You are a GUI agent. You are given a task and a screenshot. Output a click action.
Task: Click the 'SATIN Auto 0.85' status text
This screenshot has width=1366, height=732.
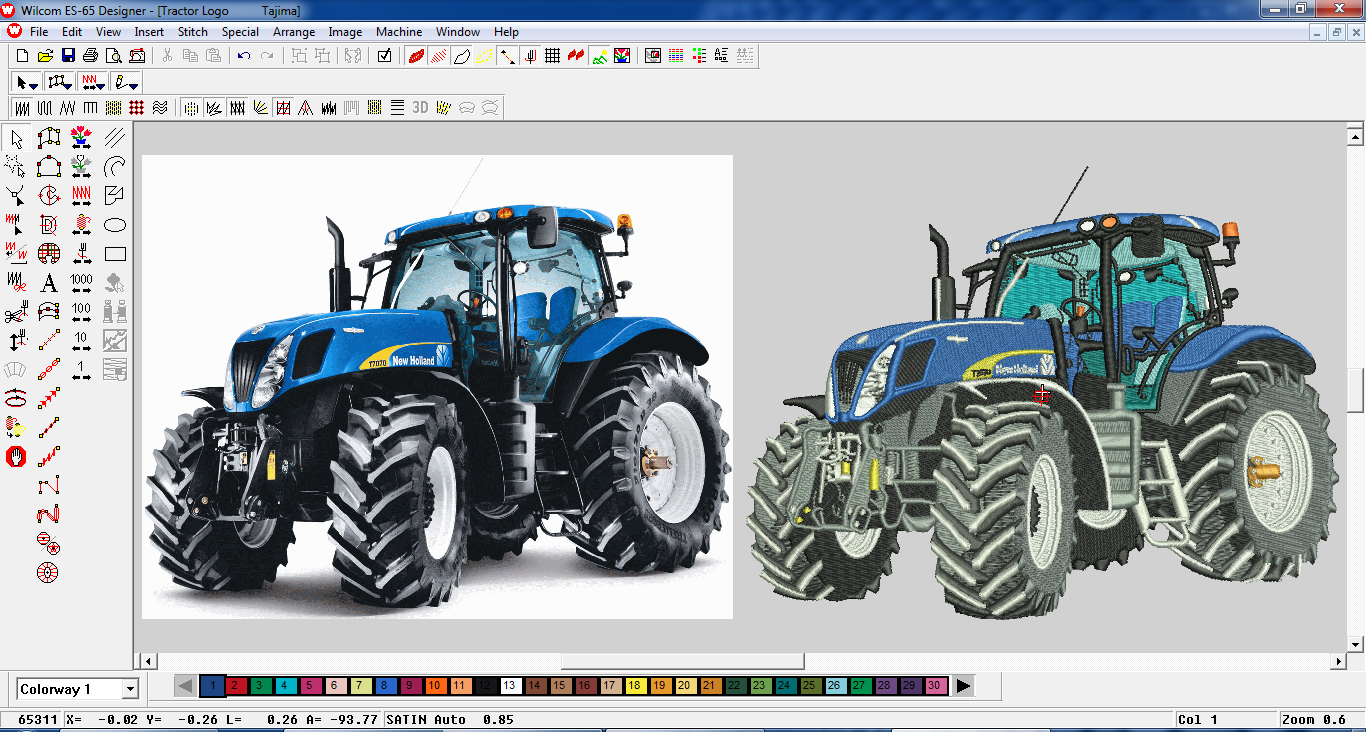pyautogui.click(x=450, y=719)
